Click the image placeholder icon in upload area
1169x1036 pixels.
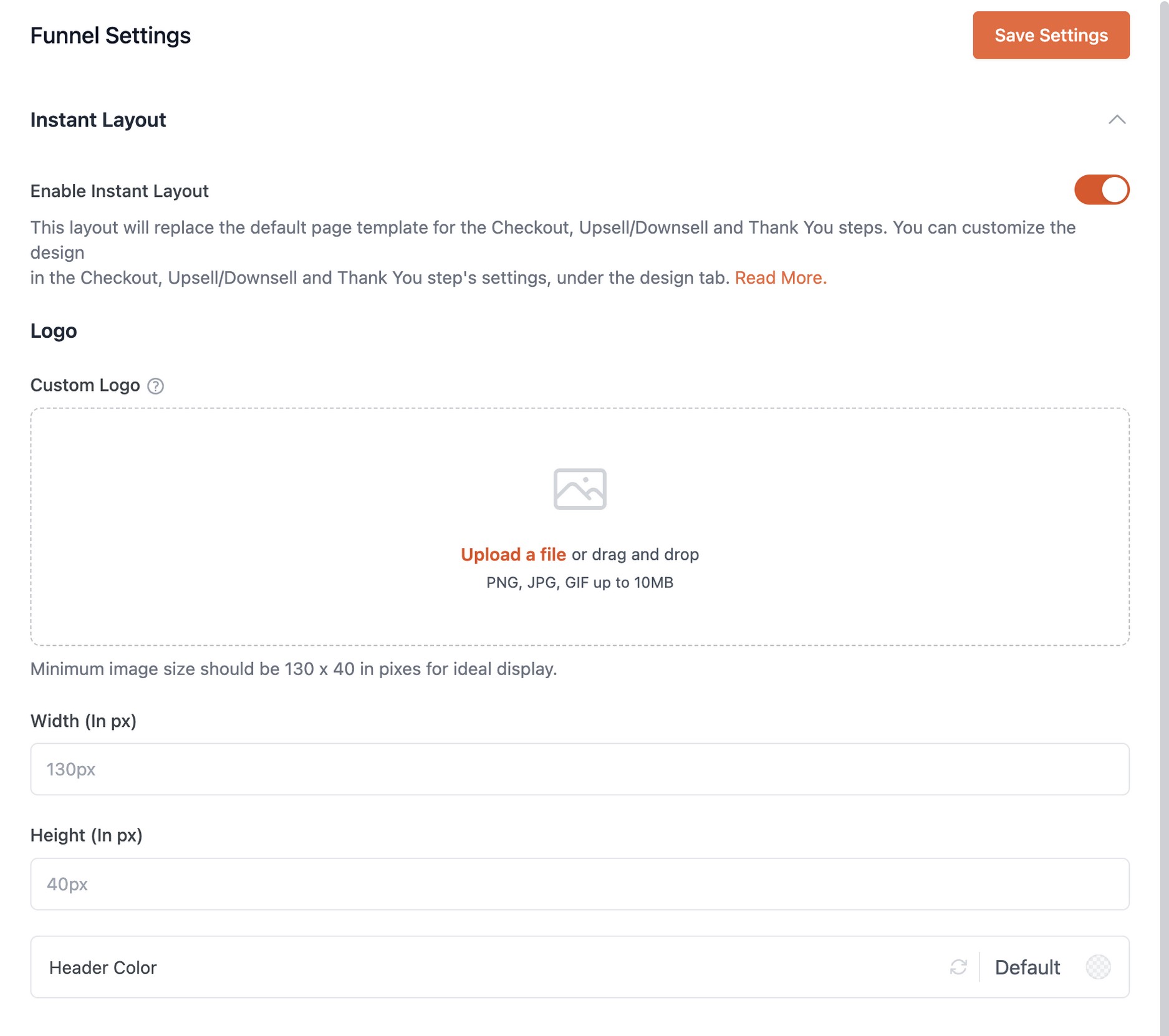pos(580,489)
